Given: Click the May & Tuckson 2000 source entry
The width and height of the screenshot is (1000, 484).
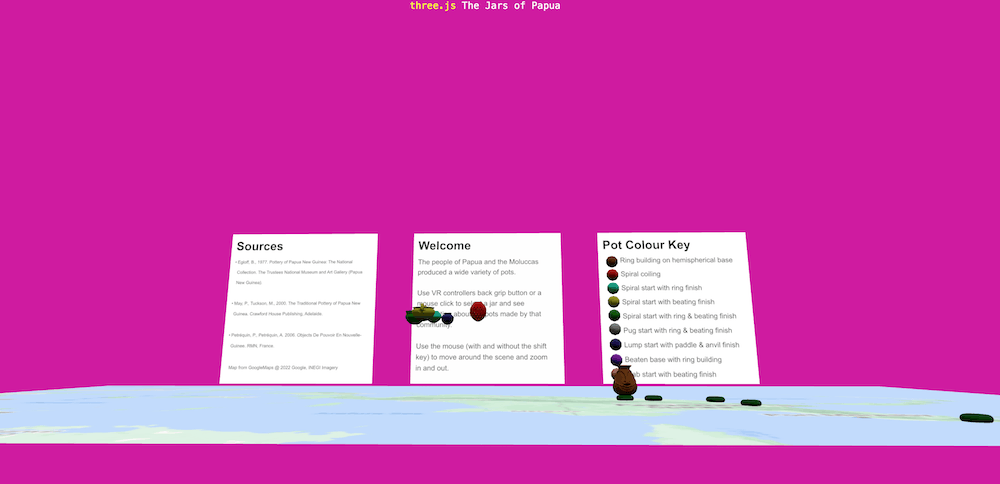Looking at the screenshot, I should pos(296,309).
